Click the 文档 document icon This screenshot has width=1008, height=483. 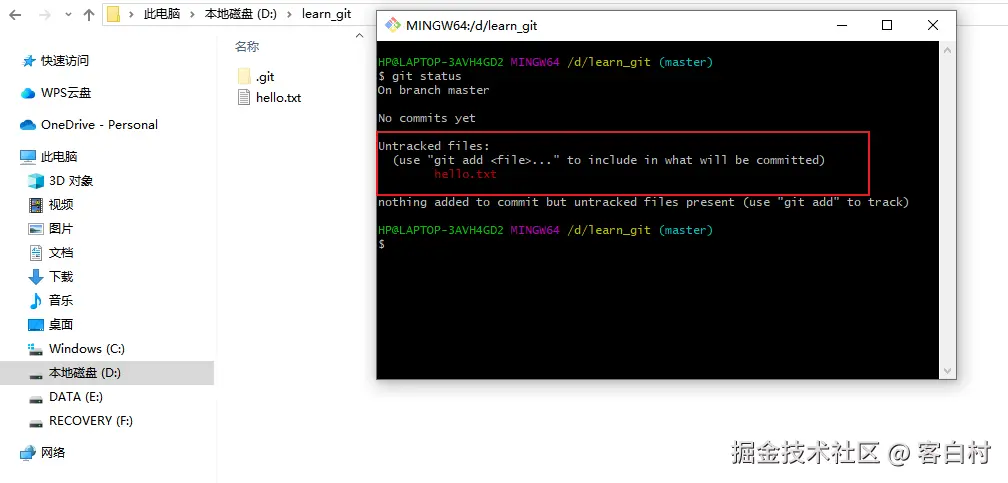coord(36,253)
